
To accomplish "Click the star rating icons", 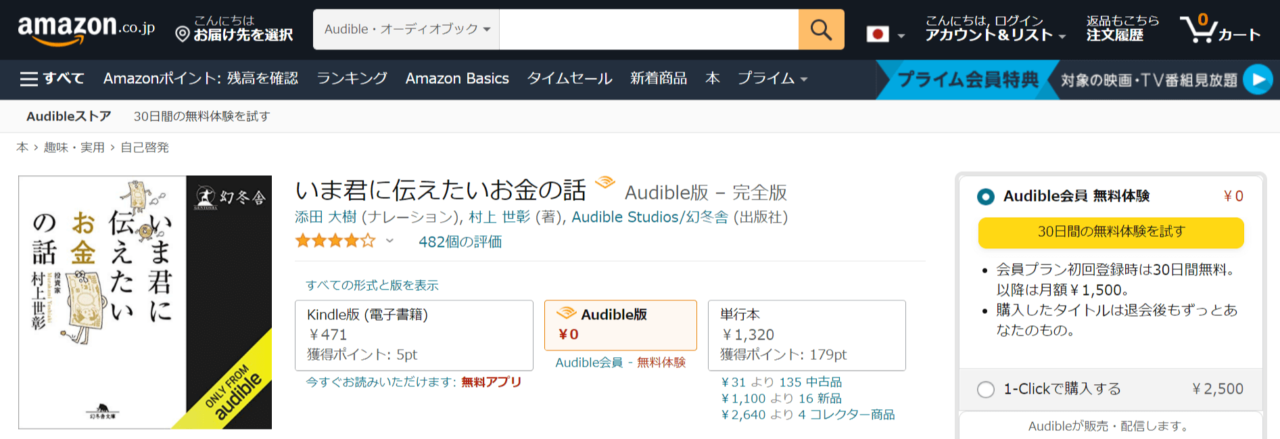I will (335, 241).
